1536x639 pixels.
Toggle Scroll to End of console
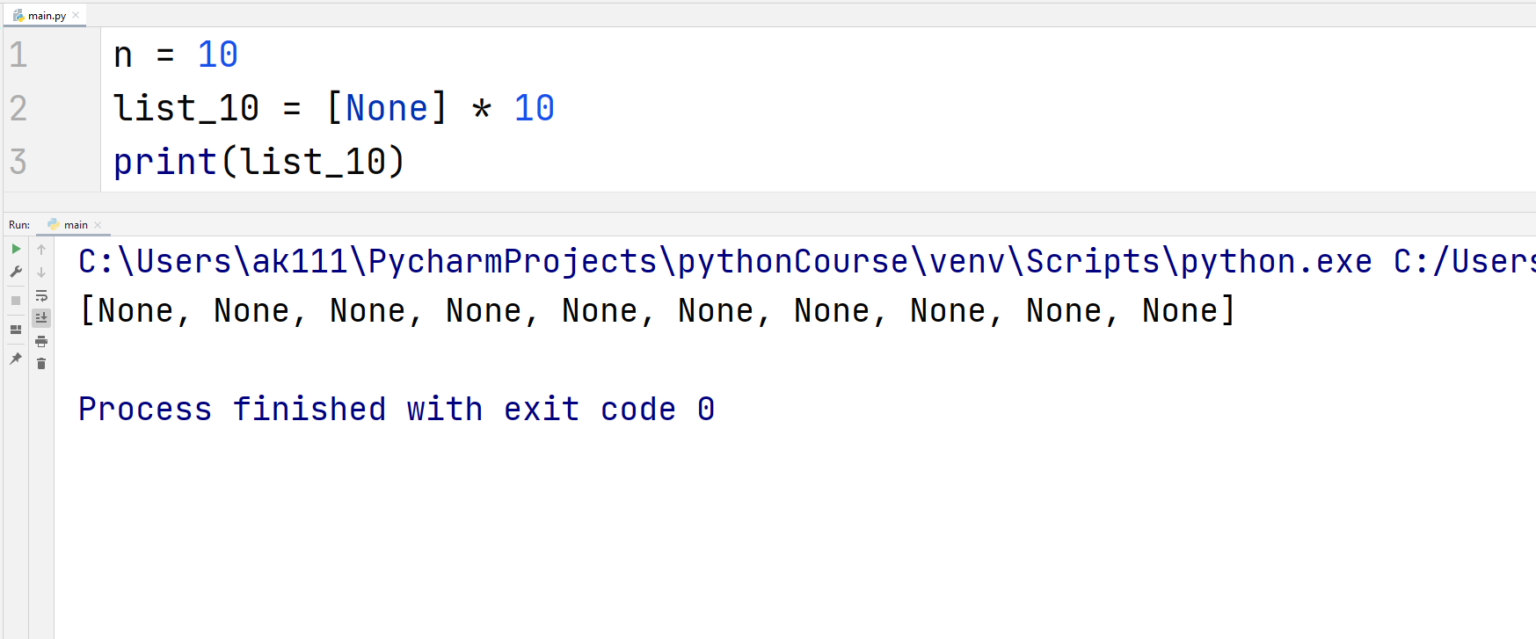[x=41, y=318]
